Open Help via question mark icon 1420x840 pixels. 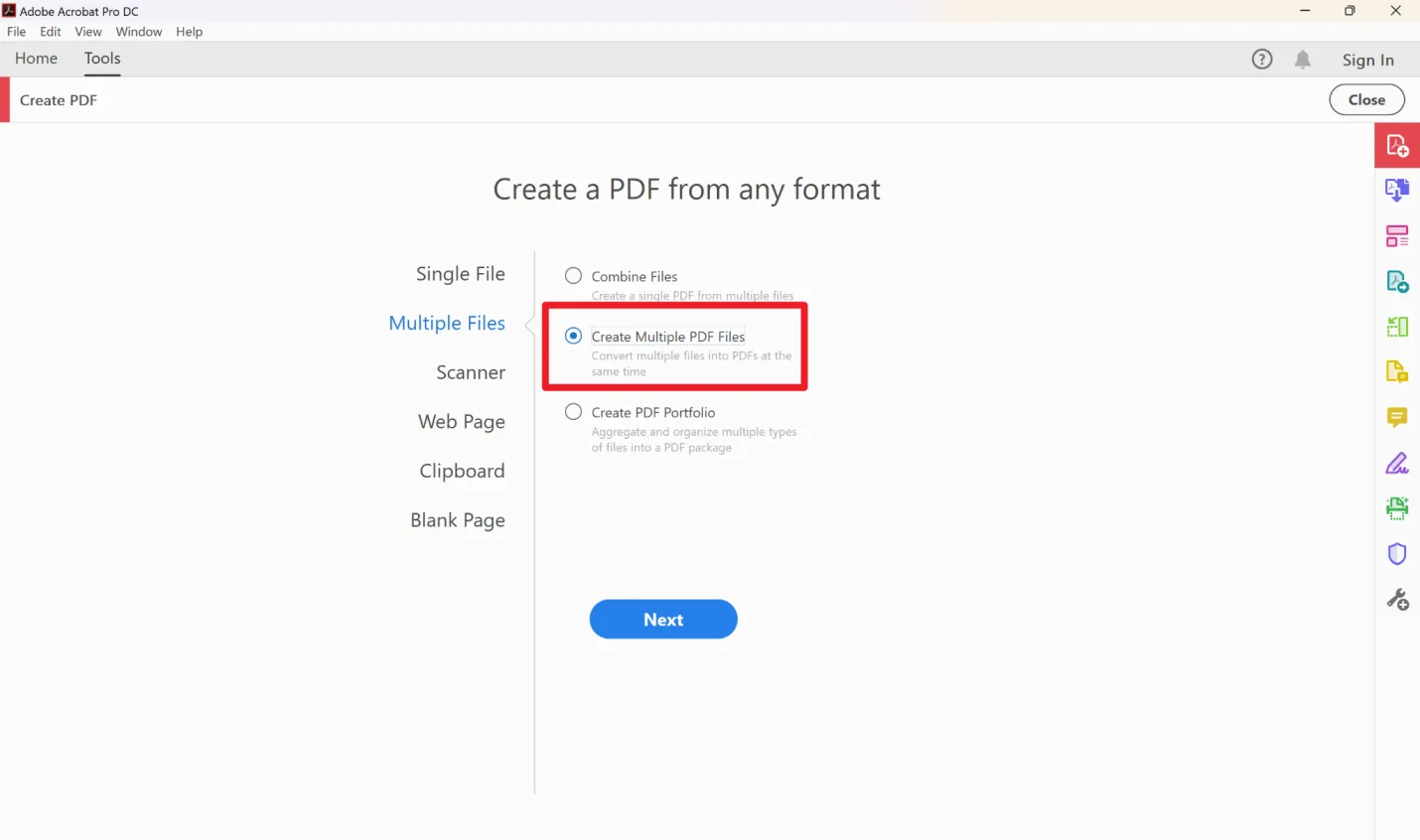(1261, 60)
